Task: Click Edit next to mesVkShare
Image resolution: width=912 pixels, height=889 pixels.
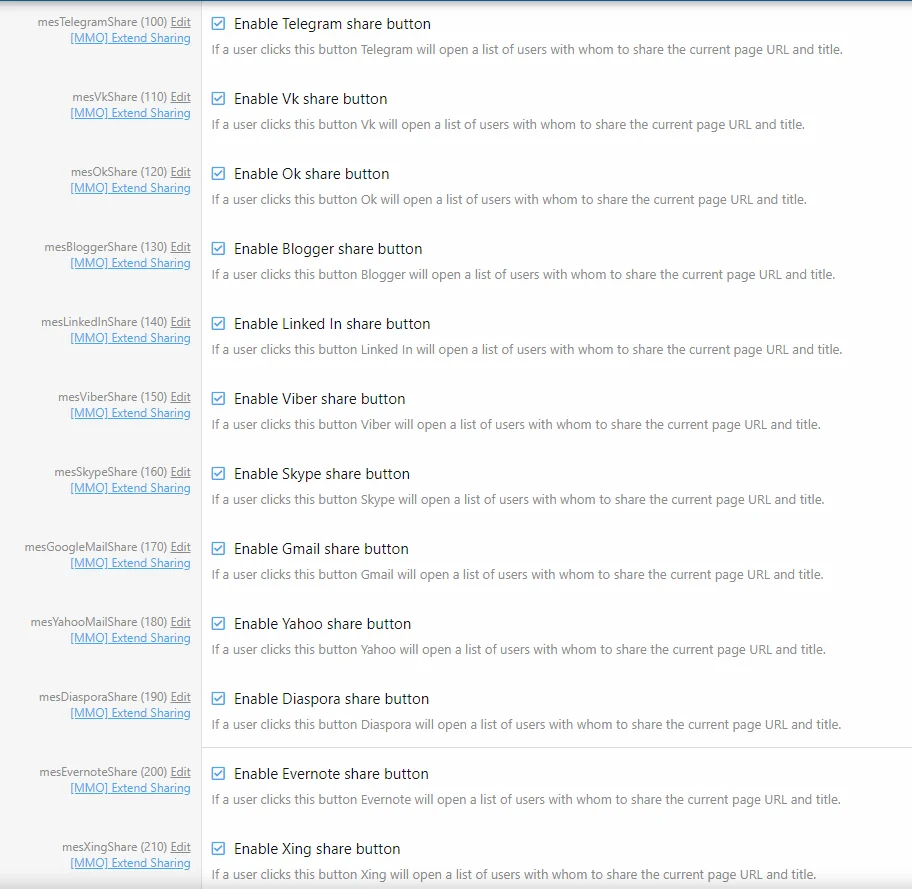Action: [x=180, y=97]
